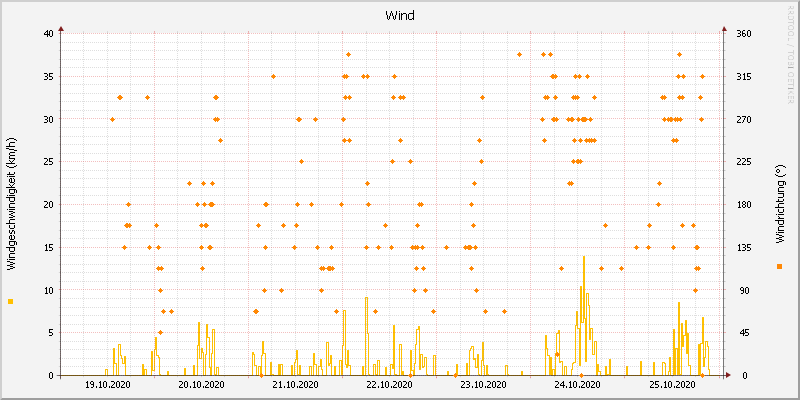This screenshot has width=800, height=400.
Task: Click the yellow wind speed legend square
Action: (x=11, y=302)
